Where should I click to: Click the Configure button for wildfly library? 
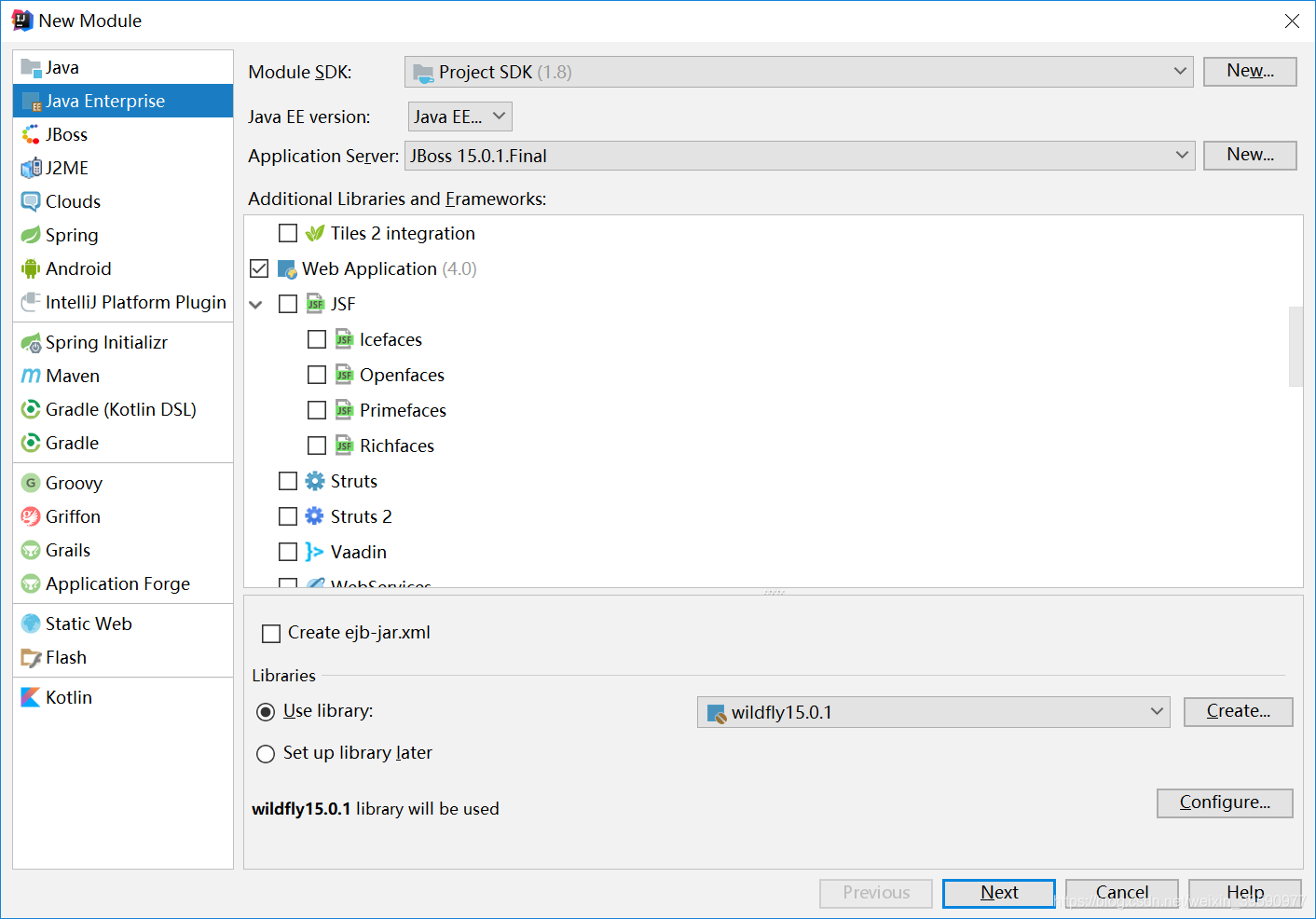[1225, 802]
